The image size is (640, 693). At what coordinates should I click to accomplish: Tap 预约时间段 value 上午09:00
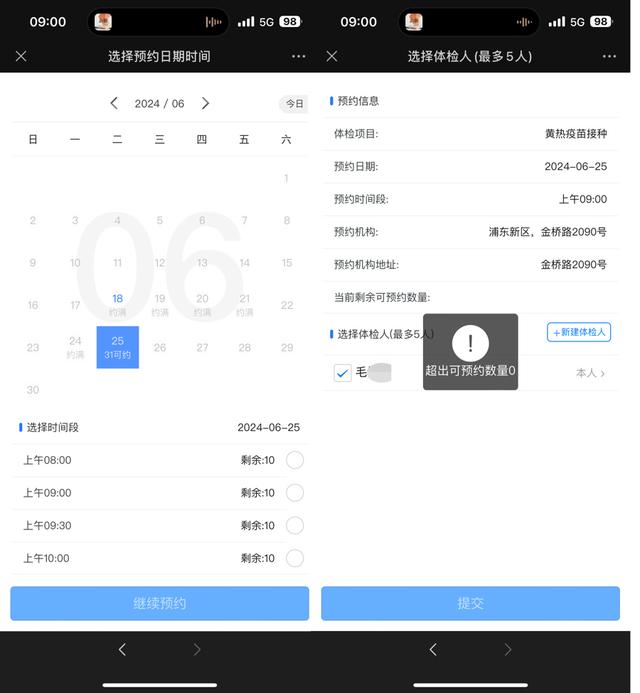coord(583,199)
